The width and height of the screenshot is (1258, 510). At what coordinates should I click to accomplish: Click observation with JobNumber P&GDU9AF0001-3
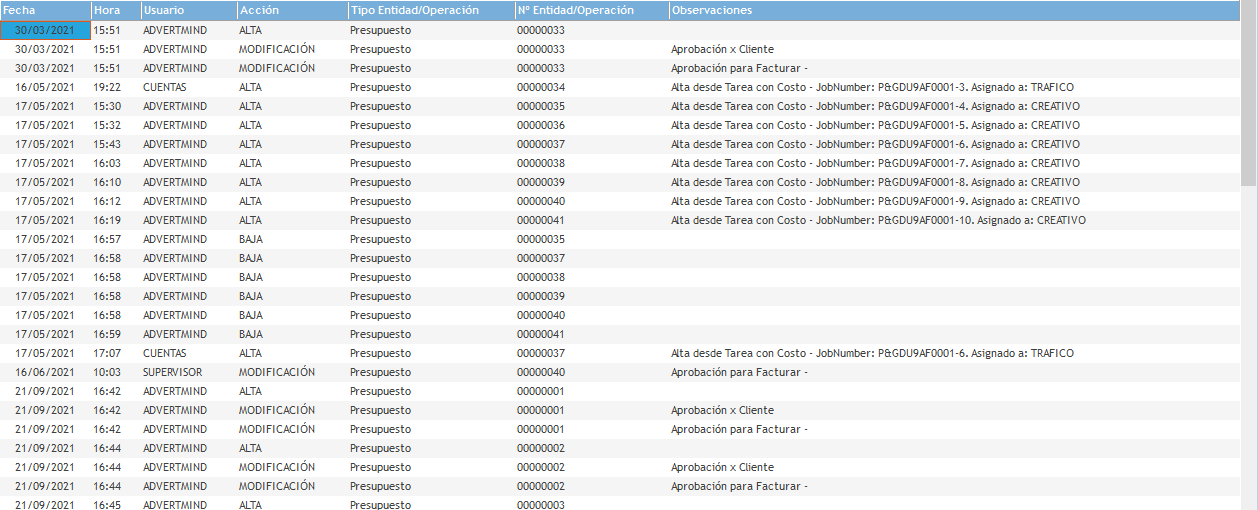[x=872, y=87]
